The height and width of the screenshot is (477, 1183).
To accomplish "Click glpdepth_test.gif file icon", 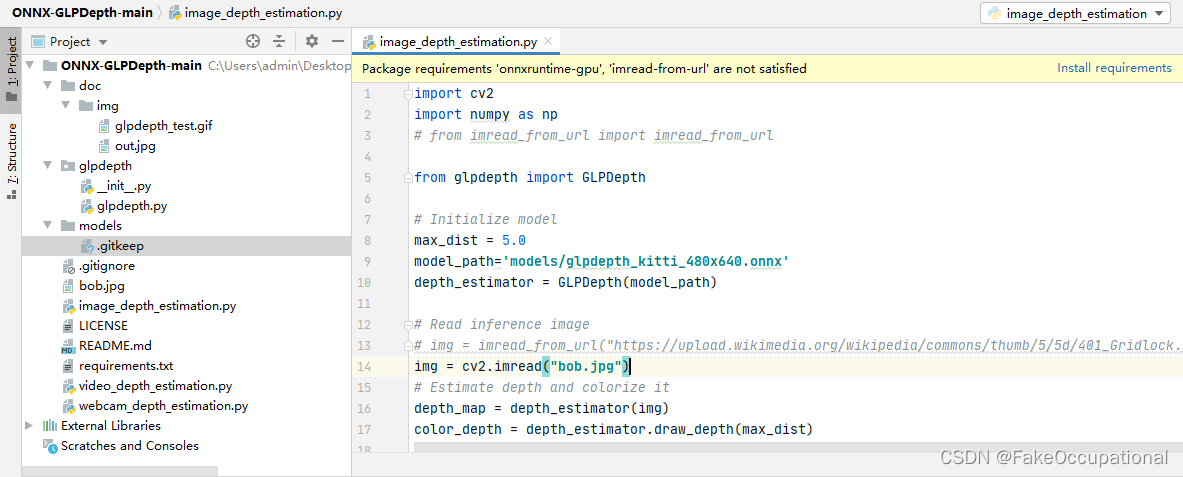I will (x=105, y=125).
